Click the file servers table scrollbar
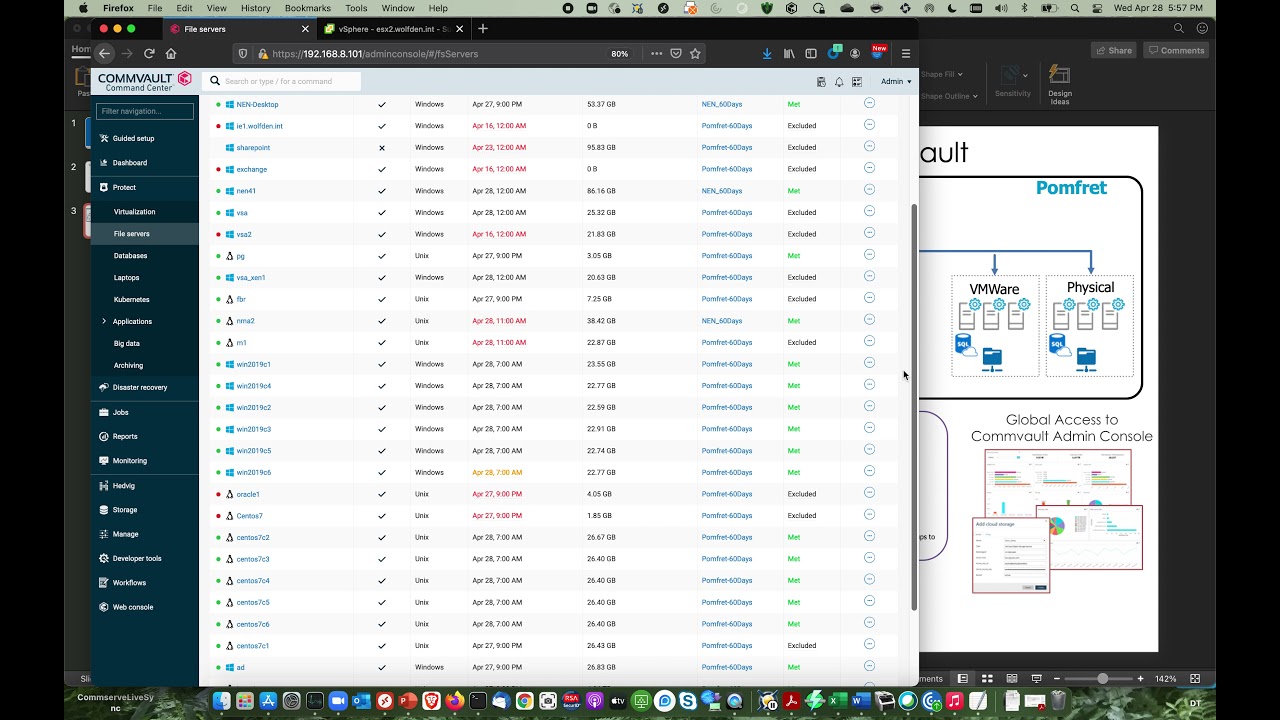 tap(914, 408)
